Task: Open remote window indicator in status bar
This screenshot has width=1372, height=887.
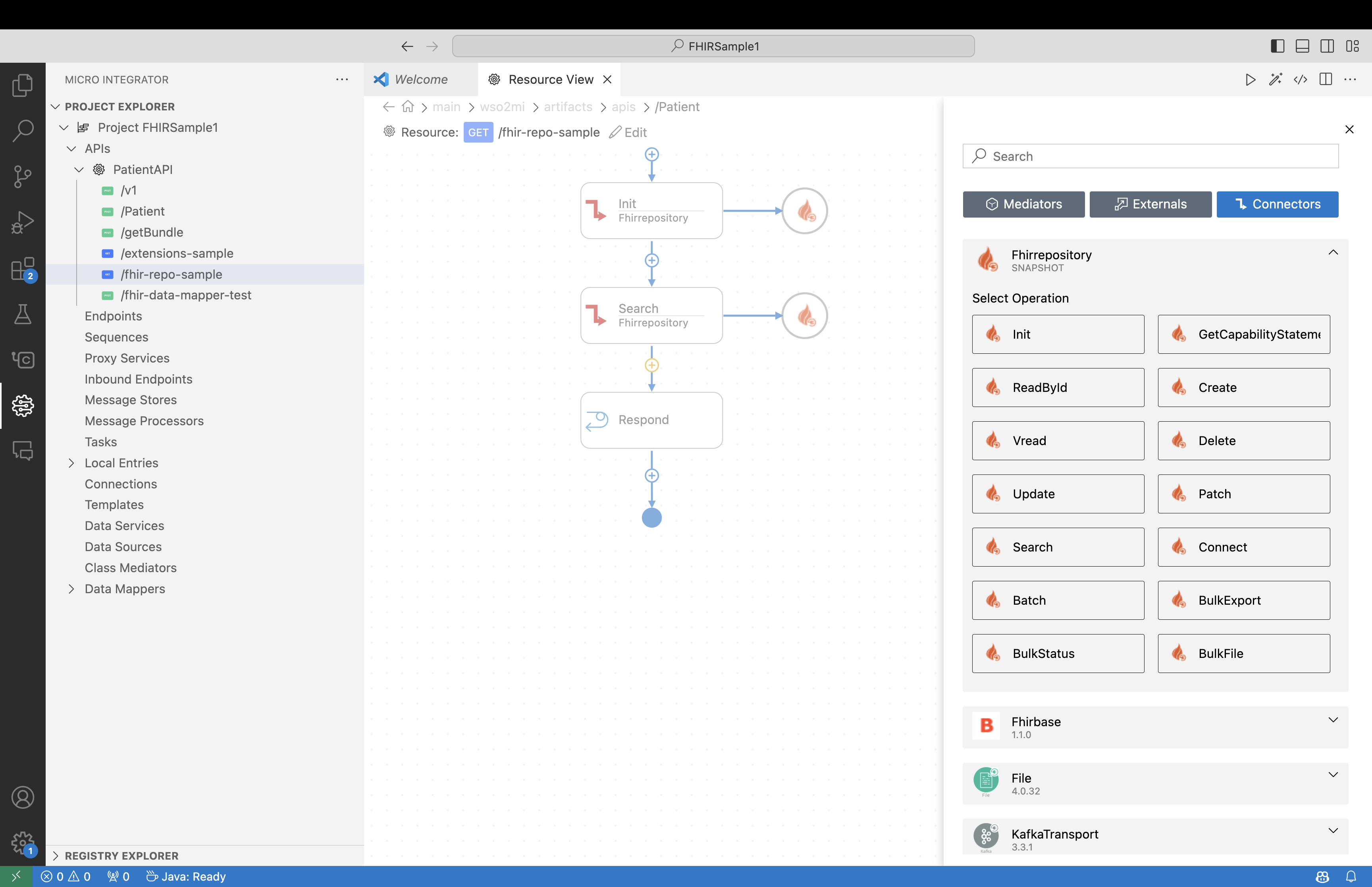Action: [x=15, y=876]
